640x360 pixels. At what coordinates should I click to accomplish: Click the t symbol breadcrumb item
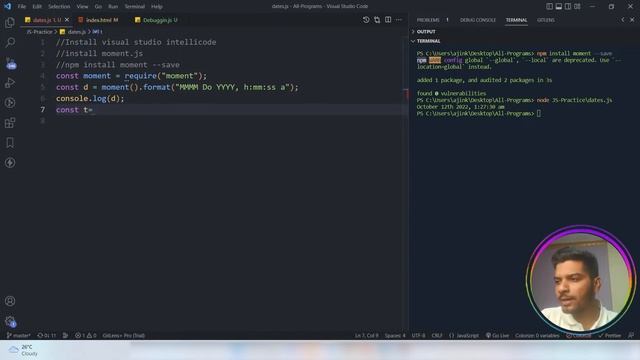click(x=98, y=31)
